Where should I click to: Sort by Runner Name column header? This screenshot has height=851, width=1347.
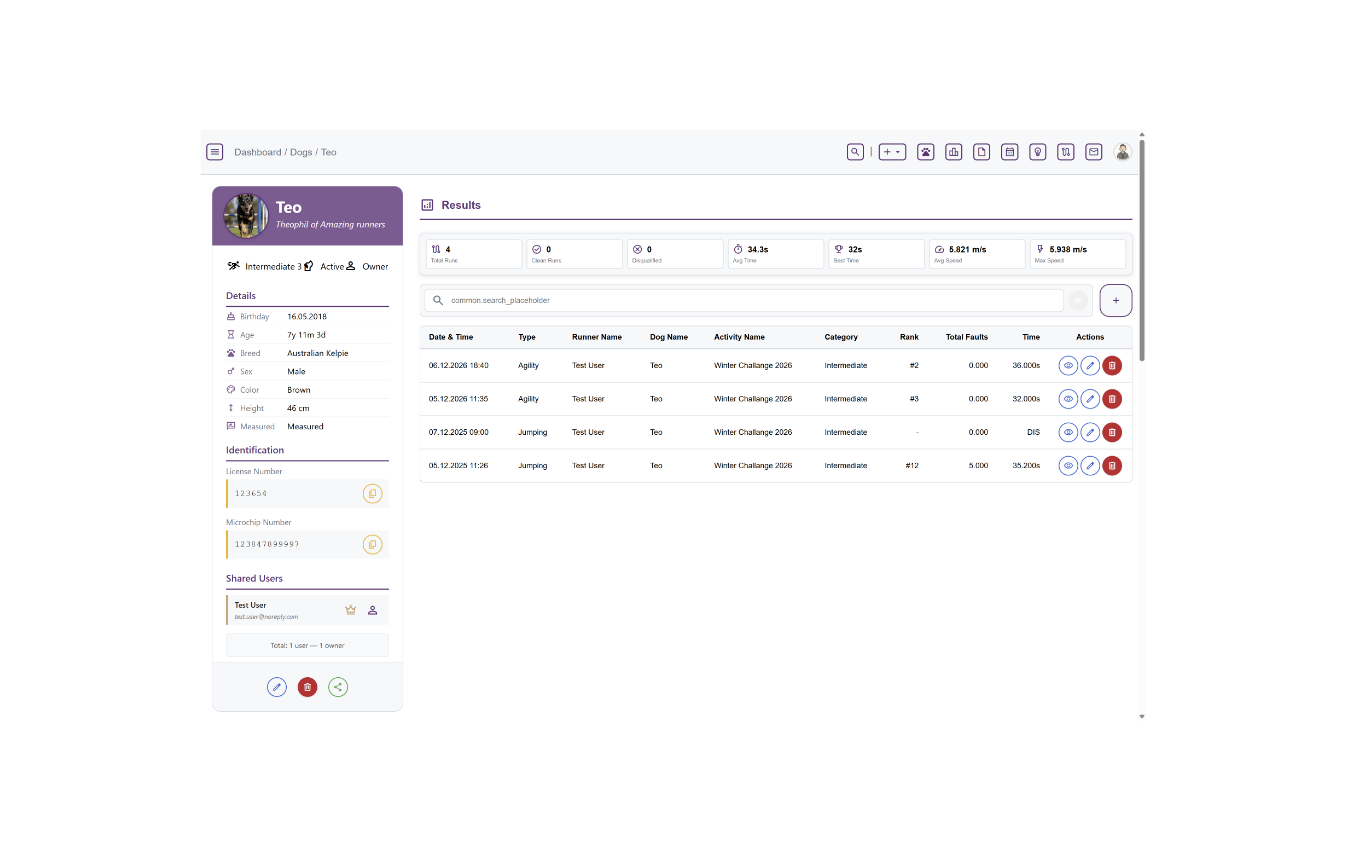(597, 337)
